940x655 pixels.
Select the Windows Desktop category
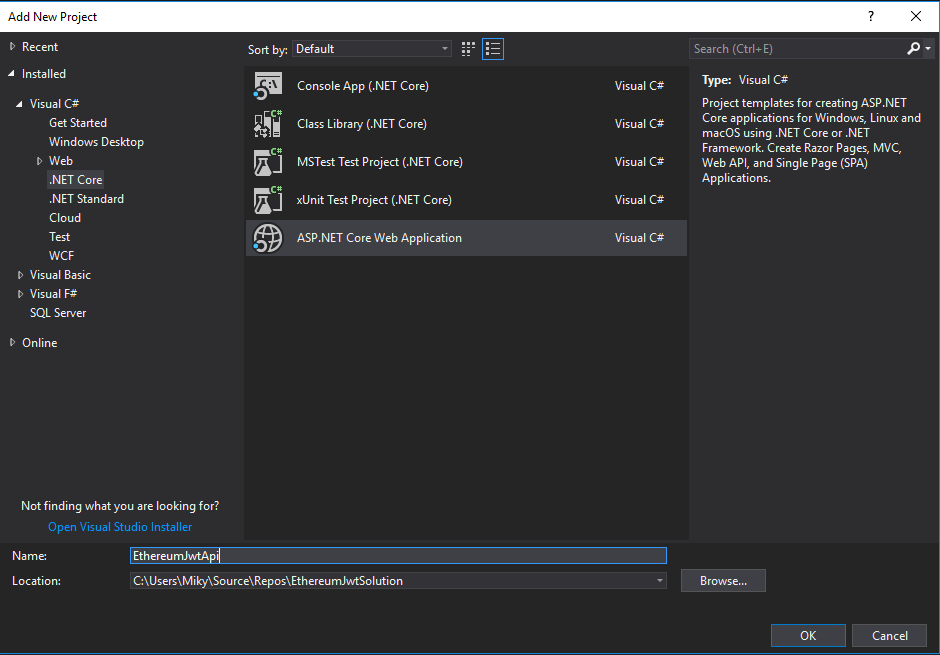click(96, 142)
